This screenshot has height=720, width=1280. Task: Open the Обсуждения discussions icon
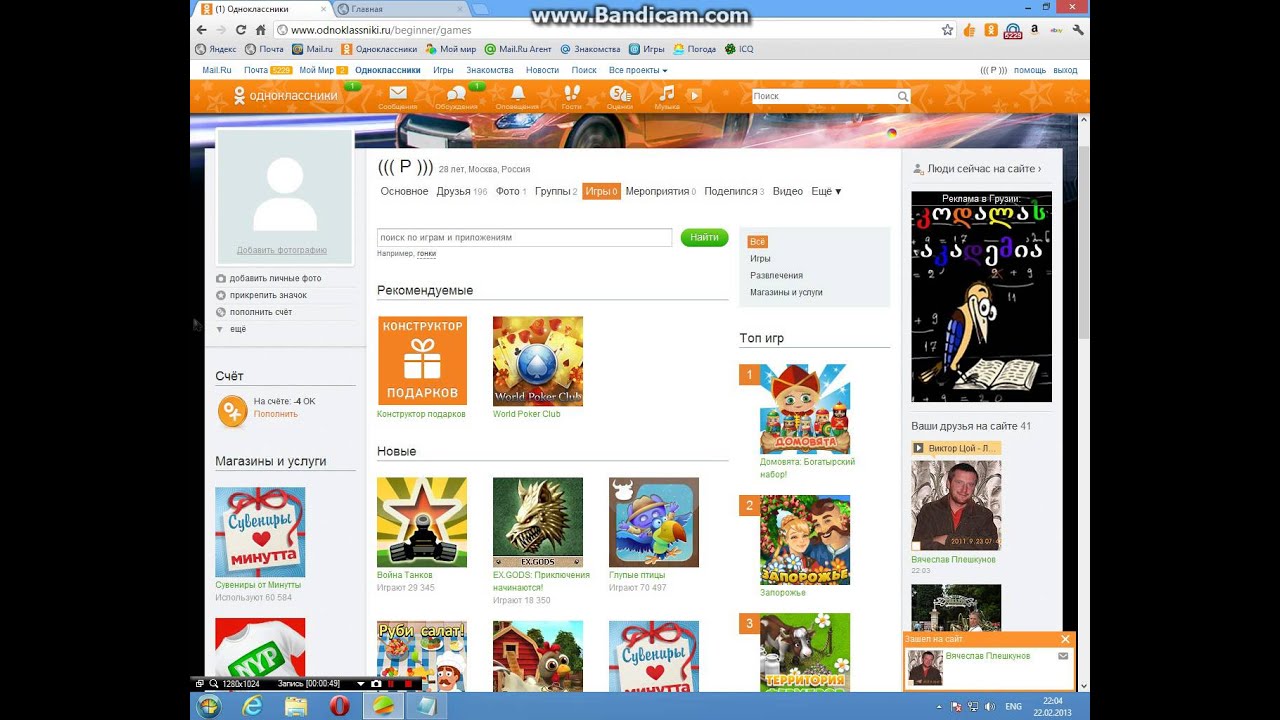pyautogui.click(x=456, y=94)
